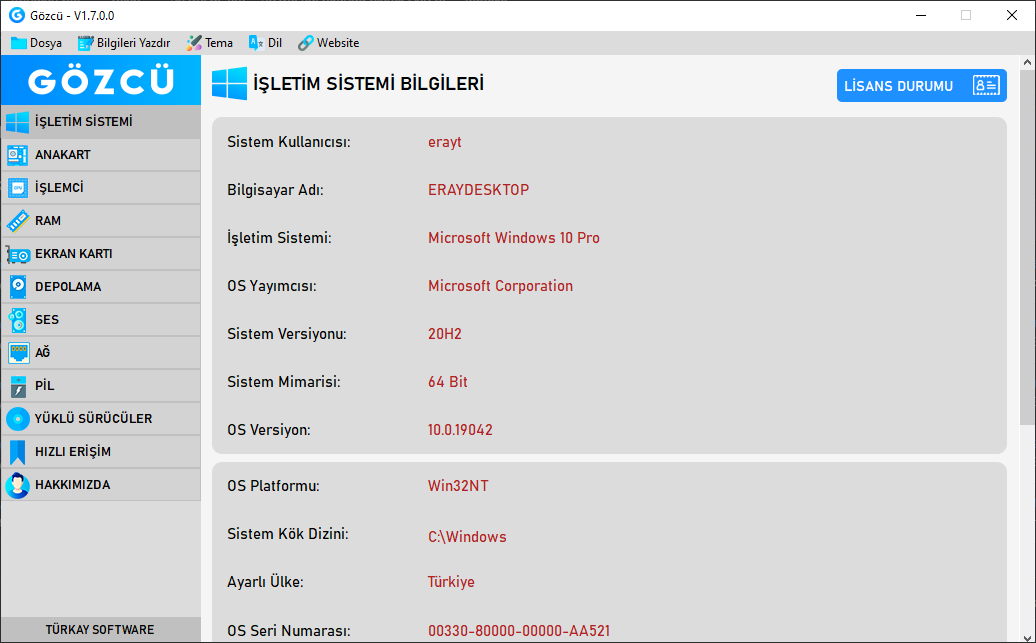The height and width of the screenshot is (643, 1036).
Task: Click the İŞLETİM SİSTEMİ BİLGİLERİ heading
Action: click(369, 84)
